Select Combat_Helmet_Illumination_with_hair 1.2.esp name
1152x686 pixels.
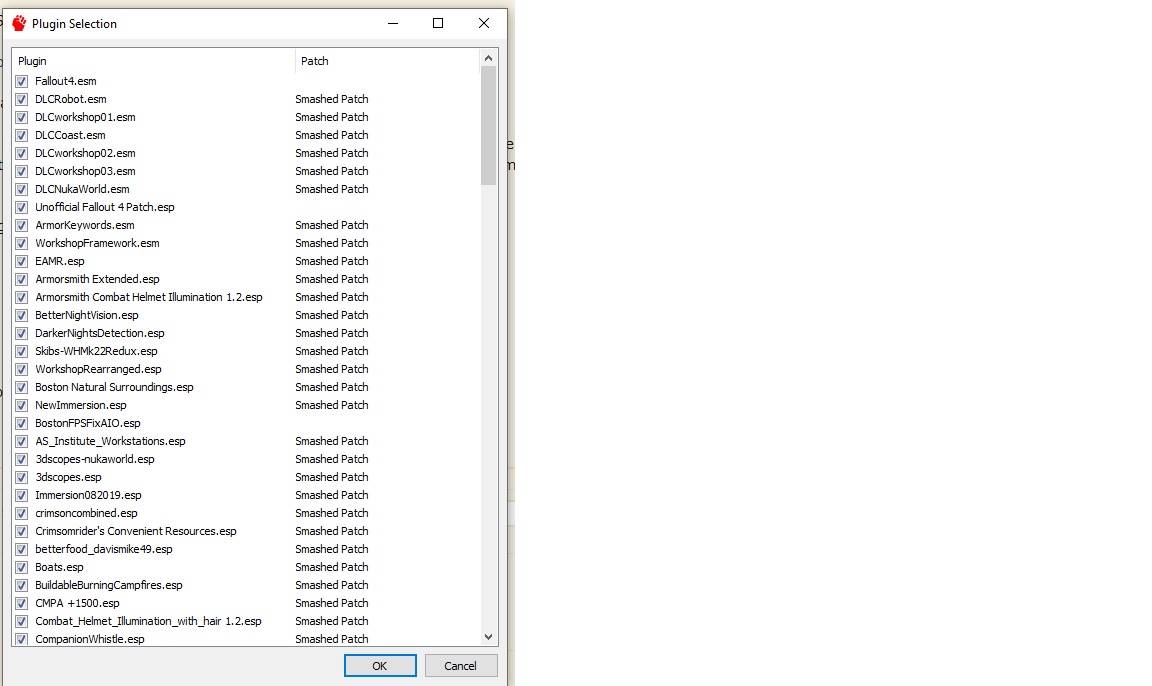(148, 621)
